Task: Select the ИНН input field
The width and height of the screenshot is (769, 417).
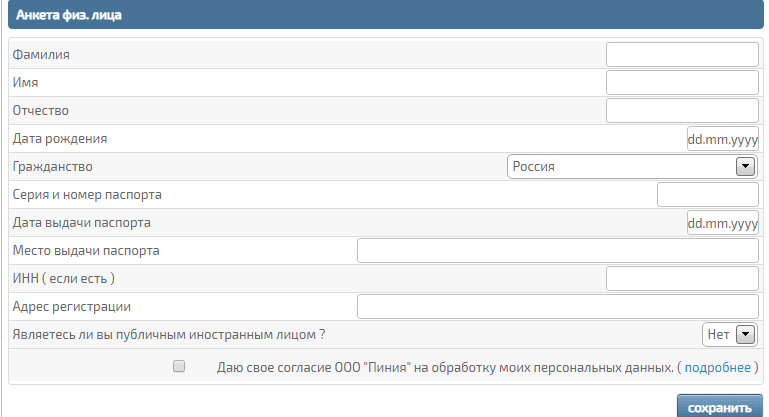Action: click(682, 279)
